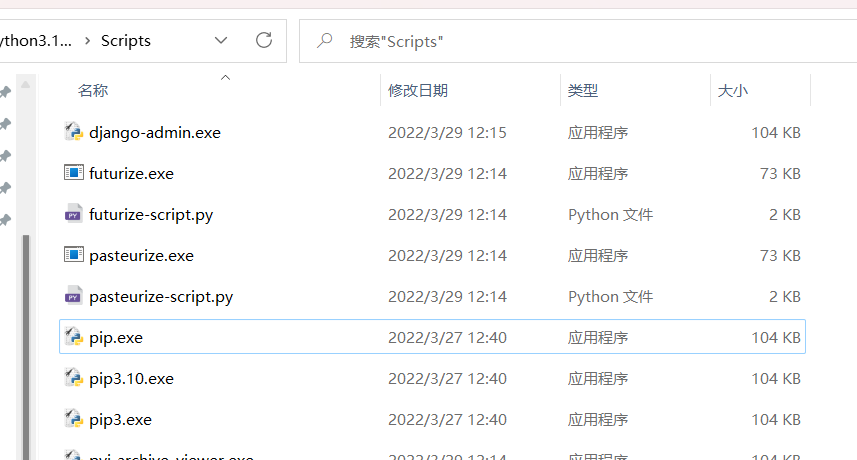
Task: Select the pip3.10.exe file name
Action: point(131,379)
